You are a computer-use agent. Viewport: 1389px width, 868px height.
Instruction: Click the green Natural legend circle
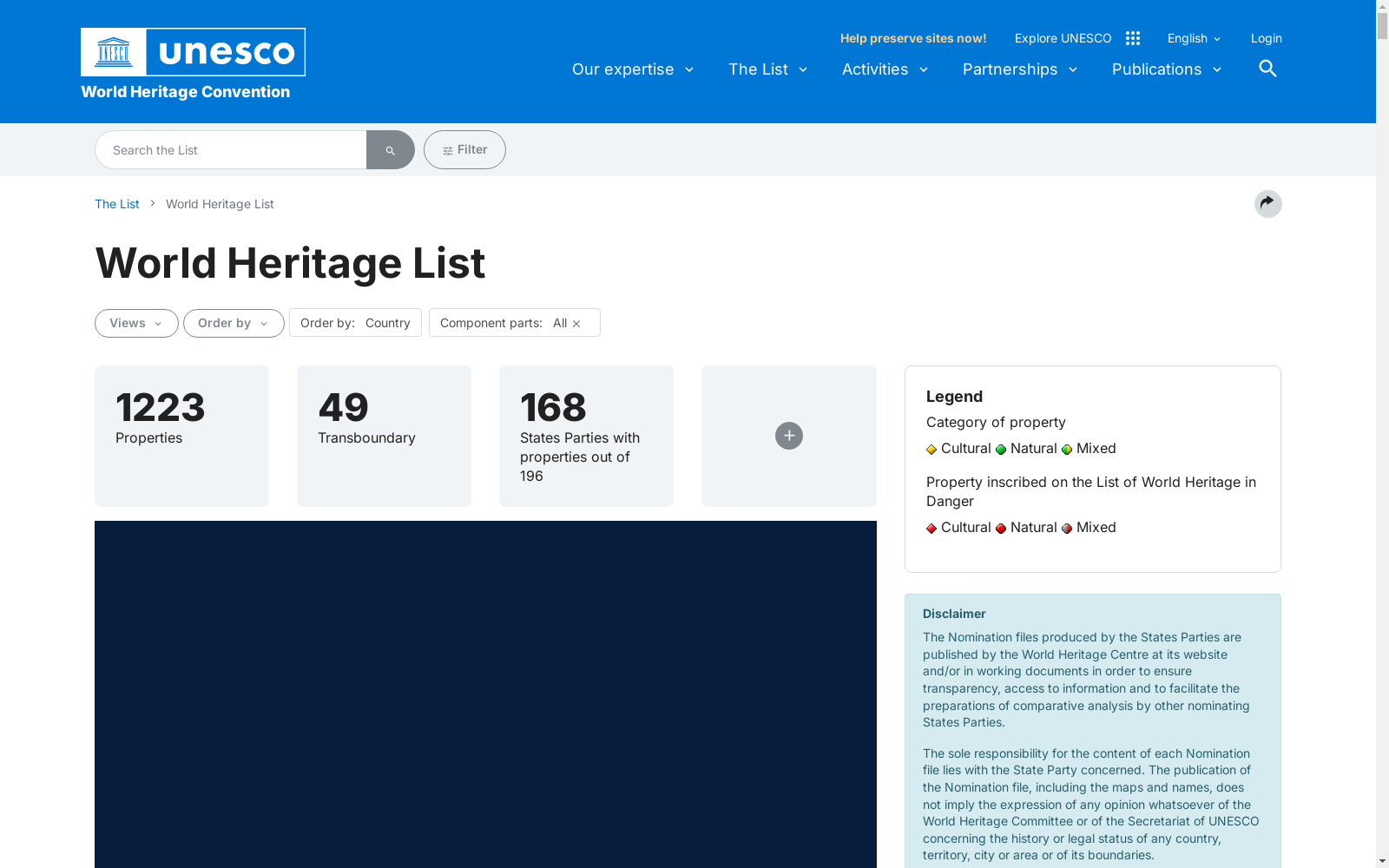1001,450
